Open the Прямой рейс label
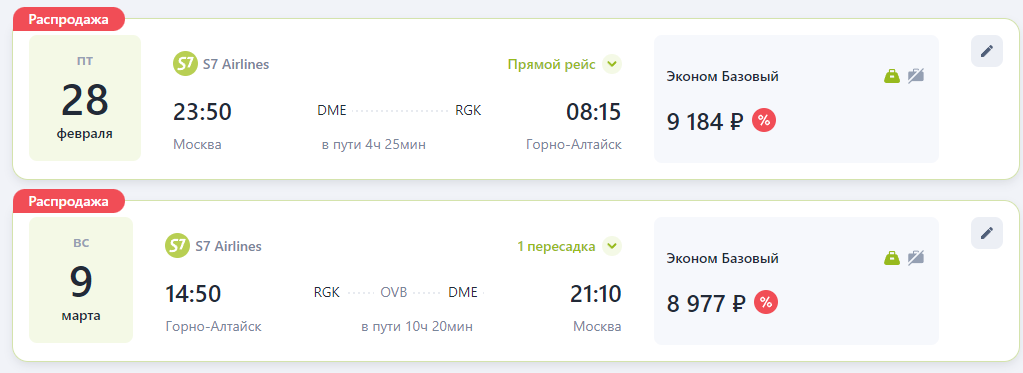Viewport: 1023px width, 373px height. point(551,65)
